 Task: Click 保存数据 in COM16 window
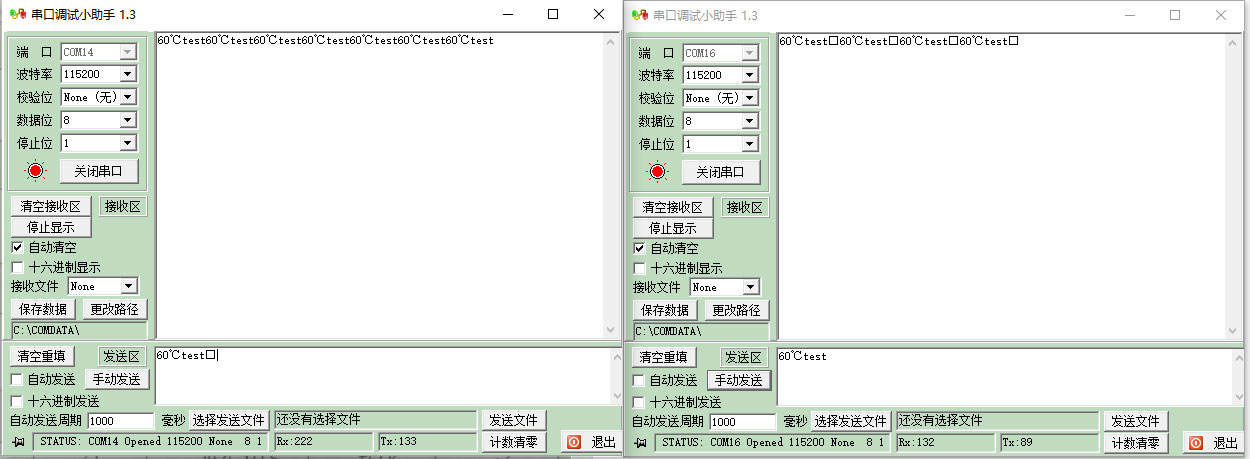coord(665,310)
